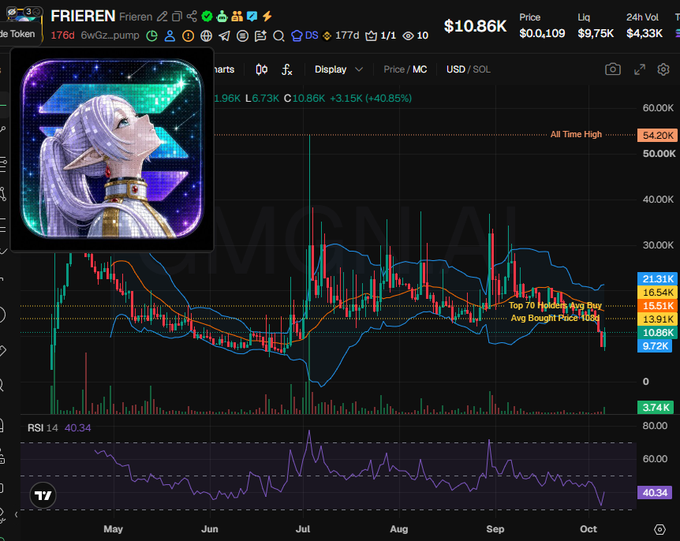
Task: Click the blue 21.31K band label
Action: [657, 279]
